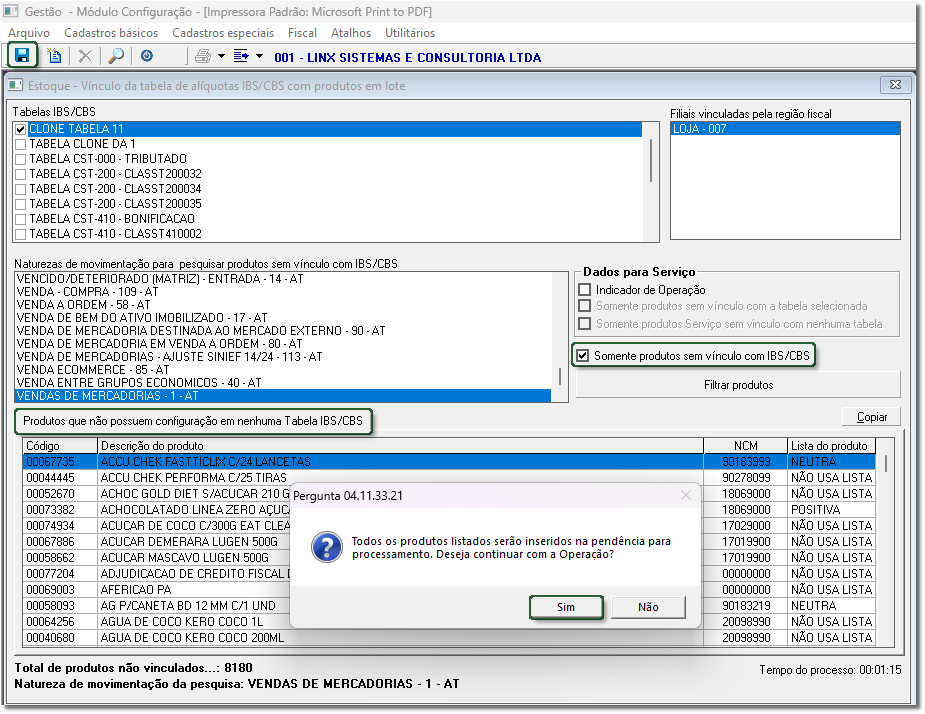Click the Delete X toolbar icon
This screenshot has height=714, width=925.
tap(85, 56)
